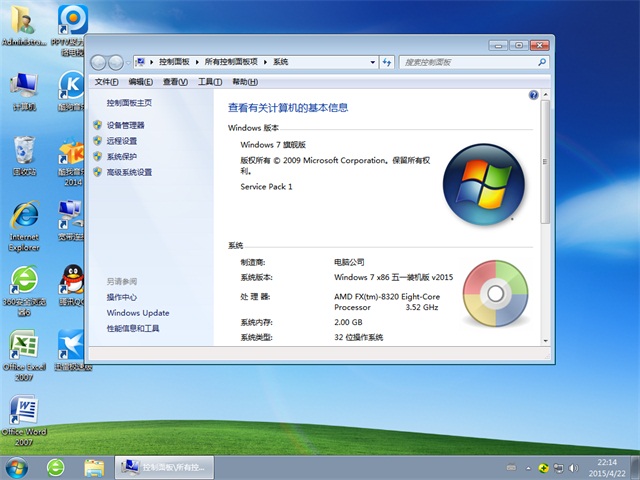Viewport: 640px width, 480px height.
Task: Open the address bar history dropdown
Action: point(372,62)
